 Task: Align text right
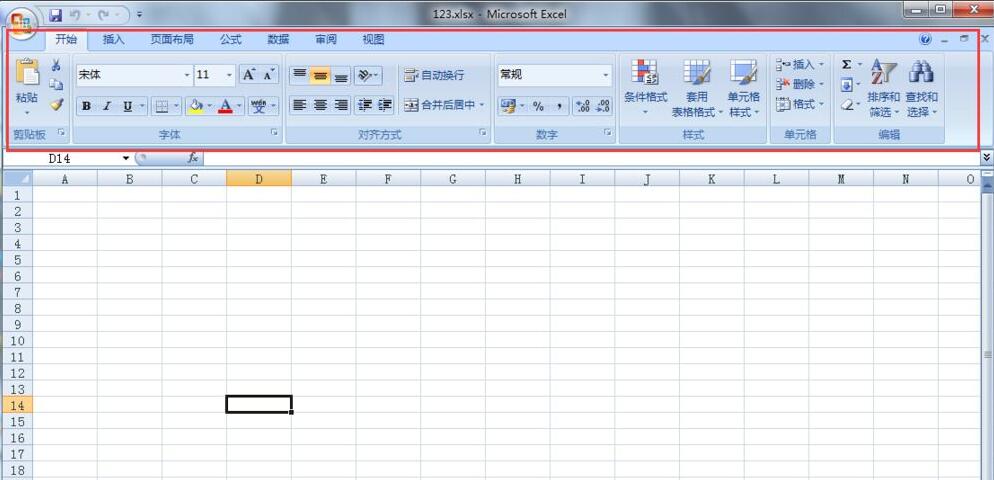coord(341,105)
